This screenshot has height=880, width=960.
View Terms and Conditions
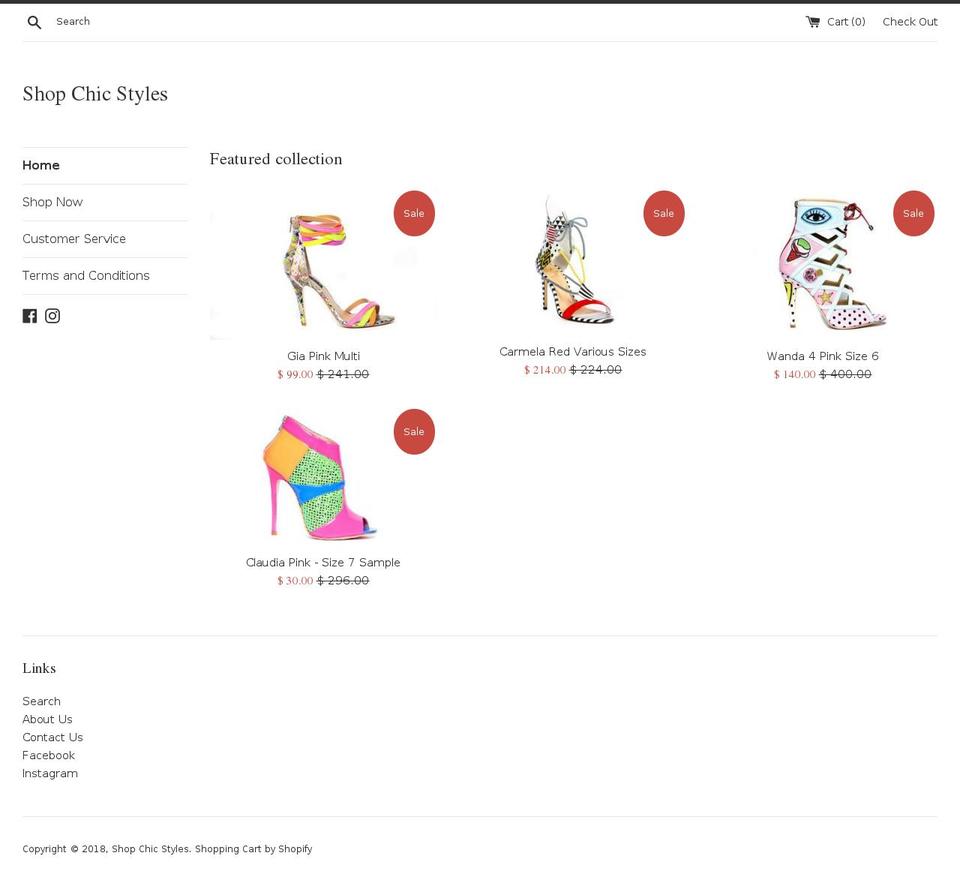point(86,275)
